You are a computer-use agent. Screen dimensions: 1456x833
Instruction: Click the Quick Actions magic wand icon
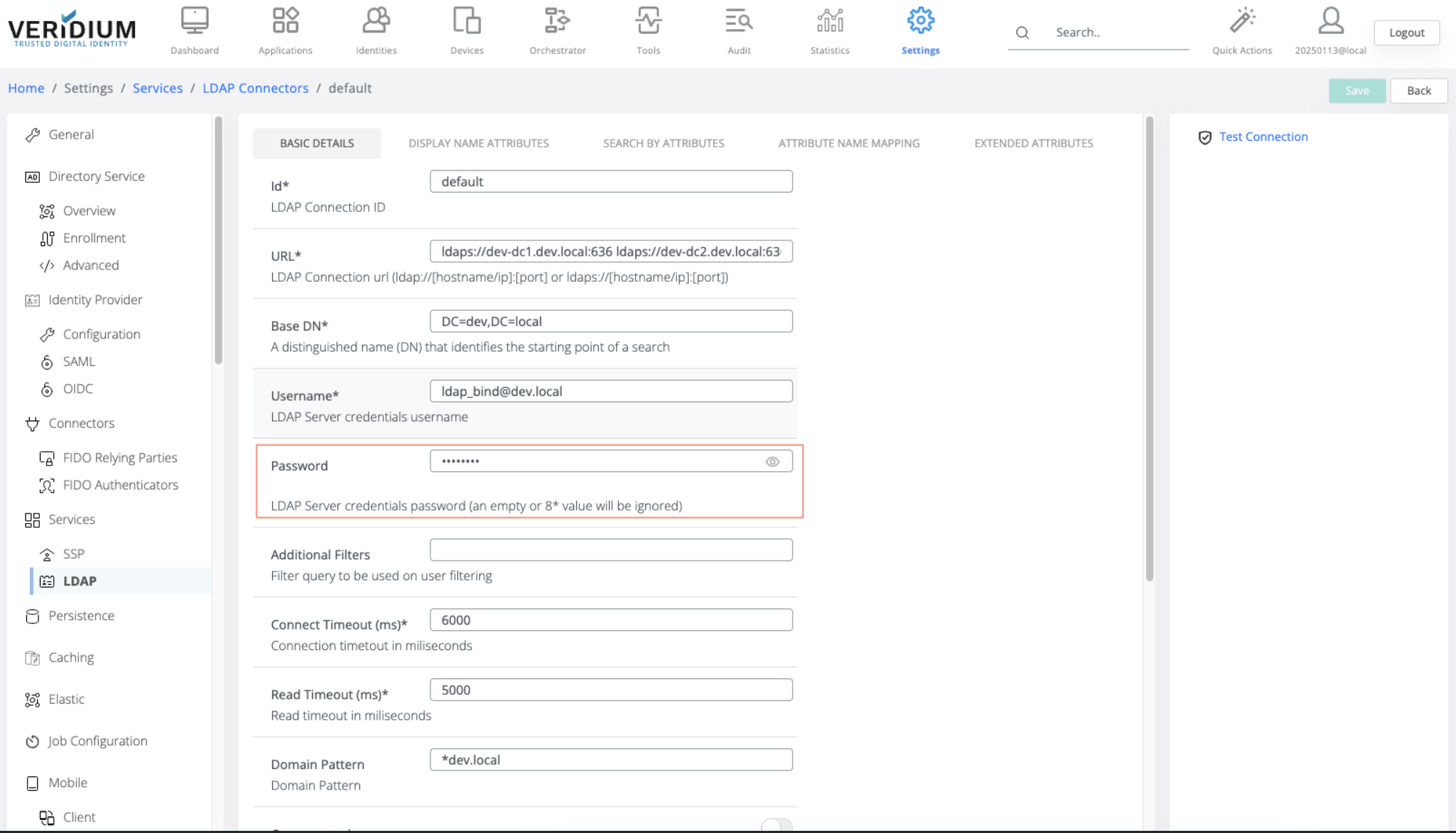(1242, 22)
